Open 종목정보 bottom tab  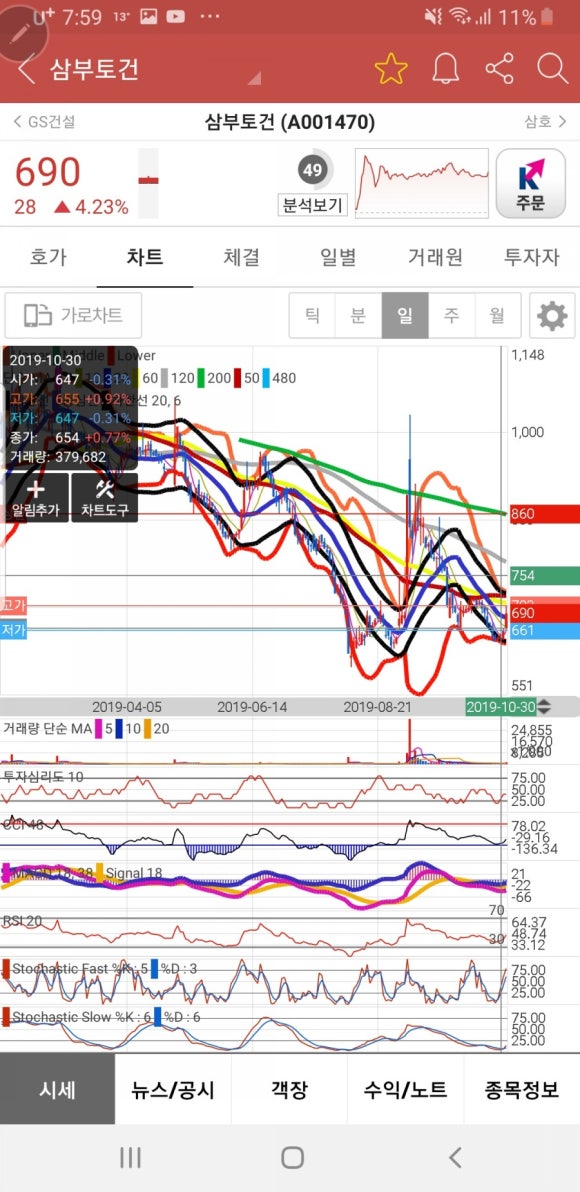point(521,1089)
